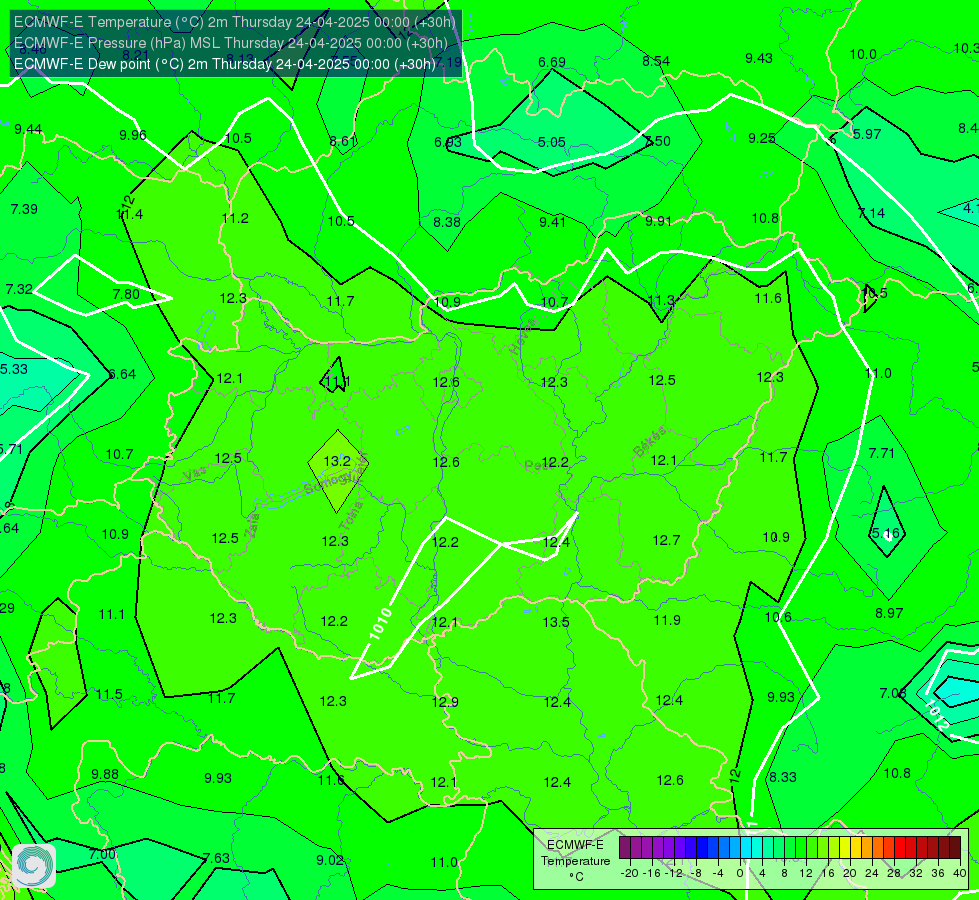Click the 5.97 temperature value
The image size is (979, 900).
pos(867,134)
